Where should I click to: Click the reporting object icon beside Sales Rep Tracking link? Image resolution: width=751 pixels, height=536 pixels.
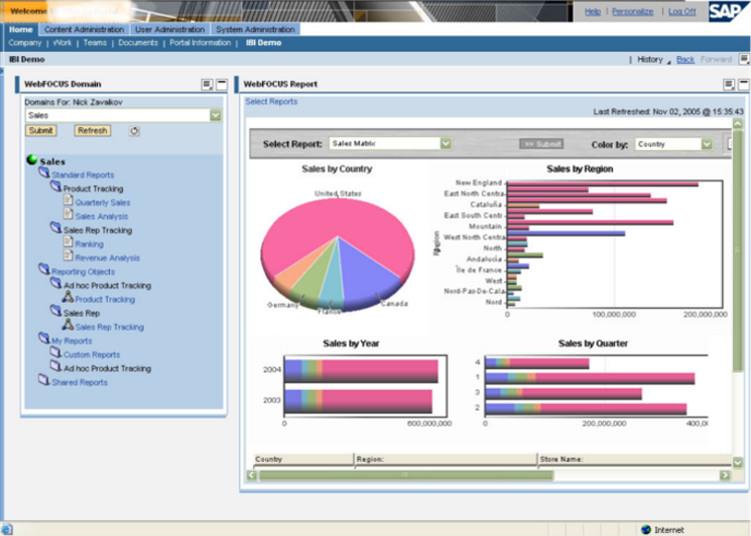(68, 325)
